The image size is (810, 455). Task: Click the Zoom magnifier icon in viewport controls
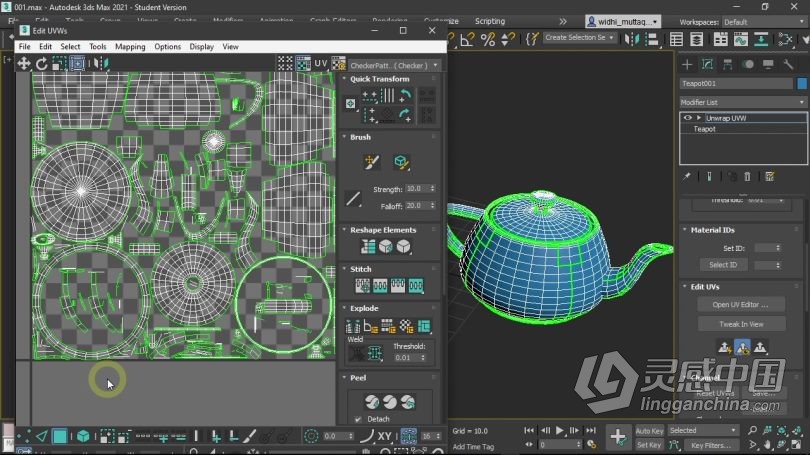[x=752, y=430]
